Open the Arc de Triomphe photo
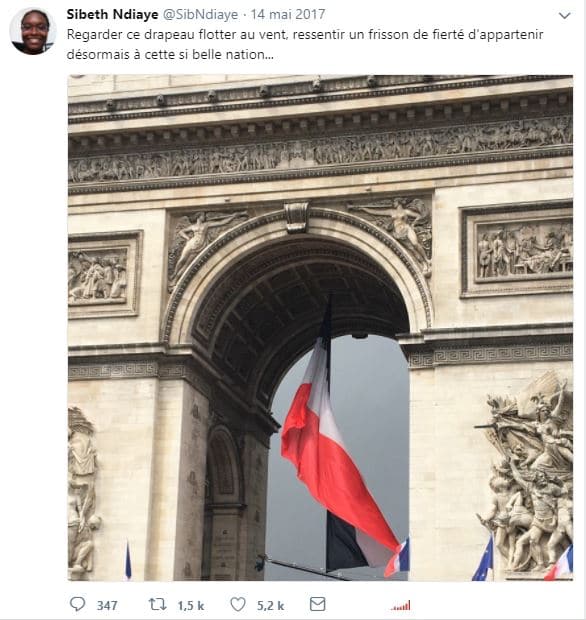This screenshot has width=586, height=620. (x=320, y=328)
